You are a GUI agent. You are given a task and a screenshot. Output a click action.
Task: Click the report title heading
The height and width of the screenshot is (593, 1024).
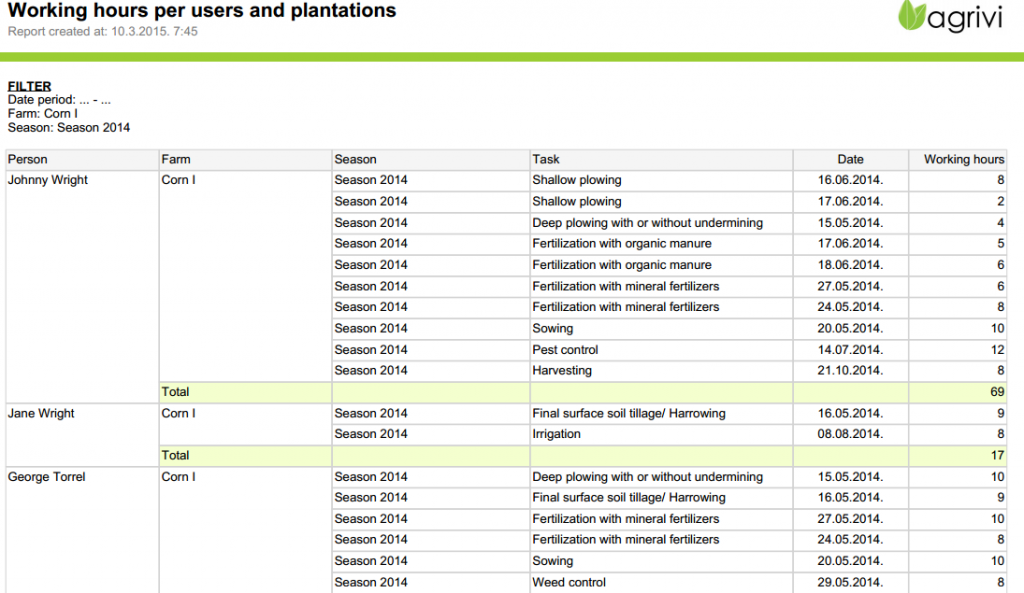[202, 11]
